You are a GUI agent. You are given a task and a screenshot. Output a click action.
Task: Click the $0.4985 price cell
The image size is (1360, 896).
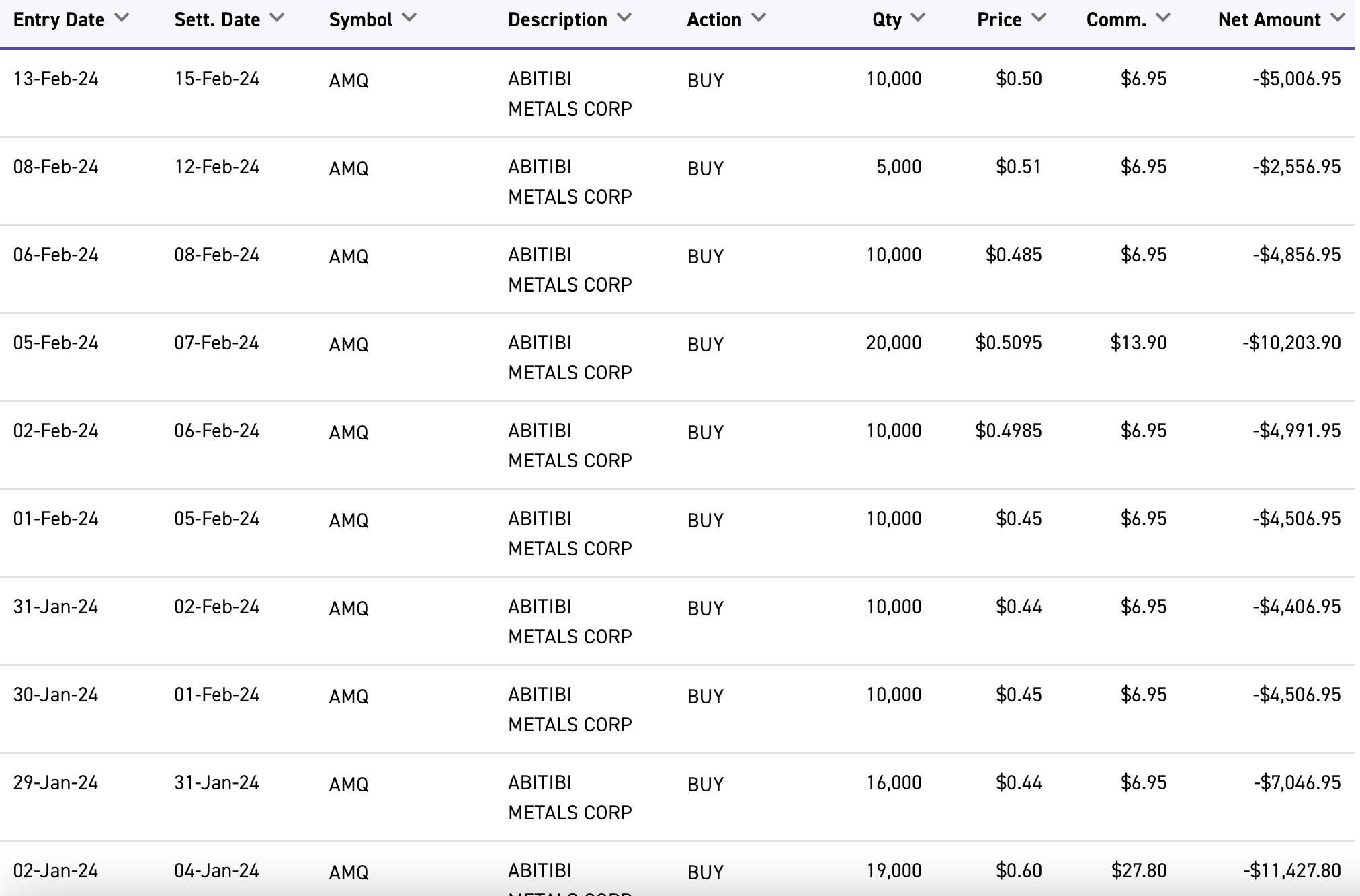(1009, 431)
